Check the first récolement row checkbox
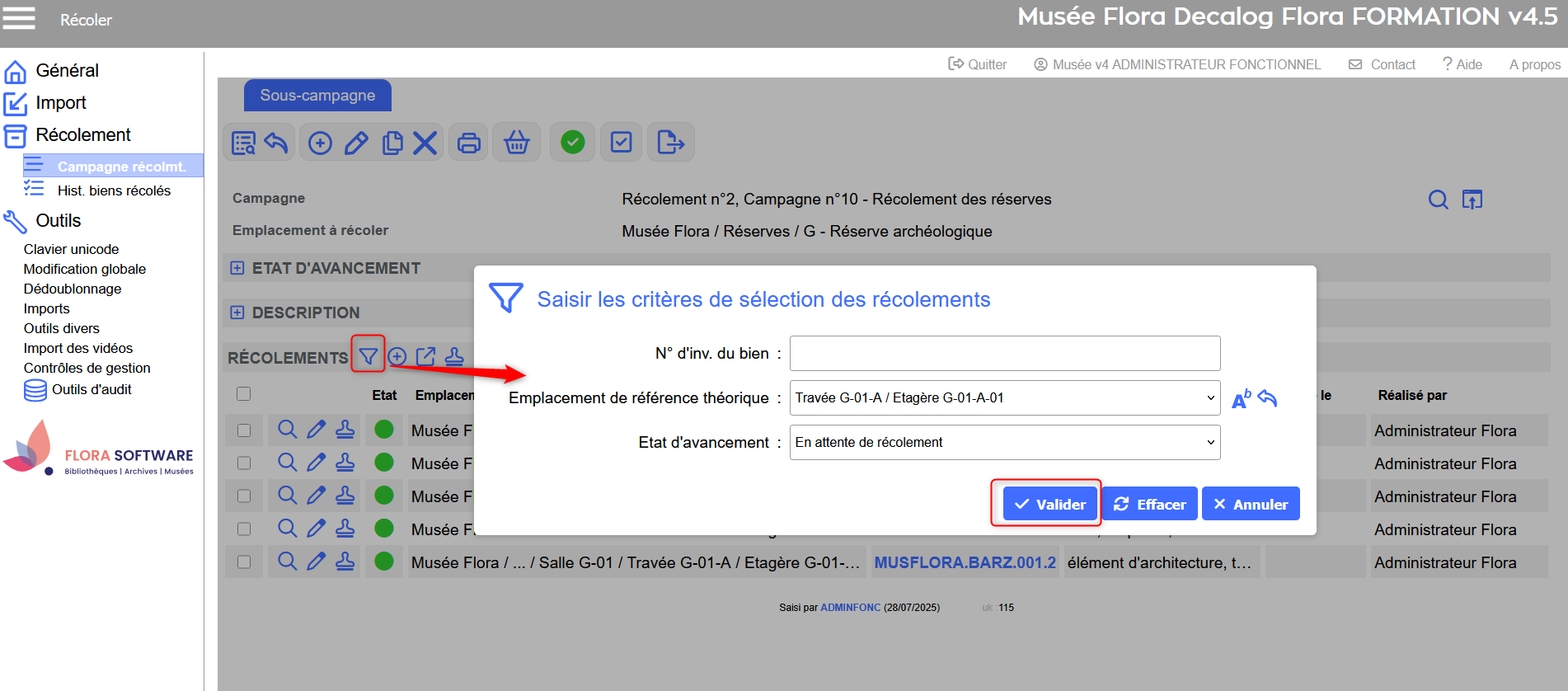 coord(243,430)
